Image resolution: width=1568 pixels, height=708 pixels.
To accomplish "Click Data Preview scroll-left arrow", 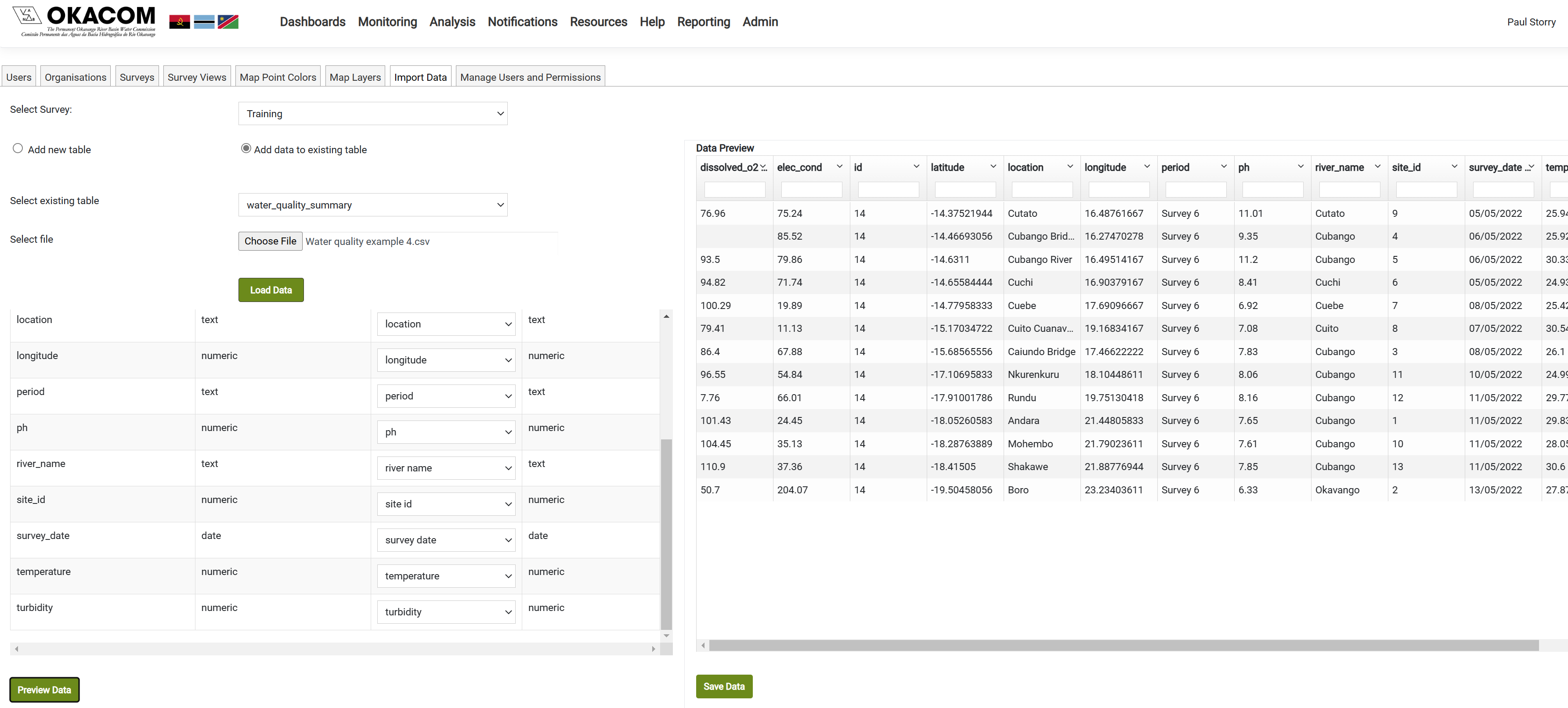I will coord(703,645).
